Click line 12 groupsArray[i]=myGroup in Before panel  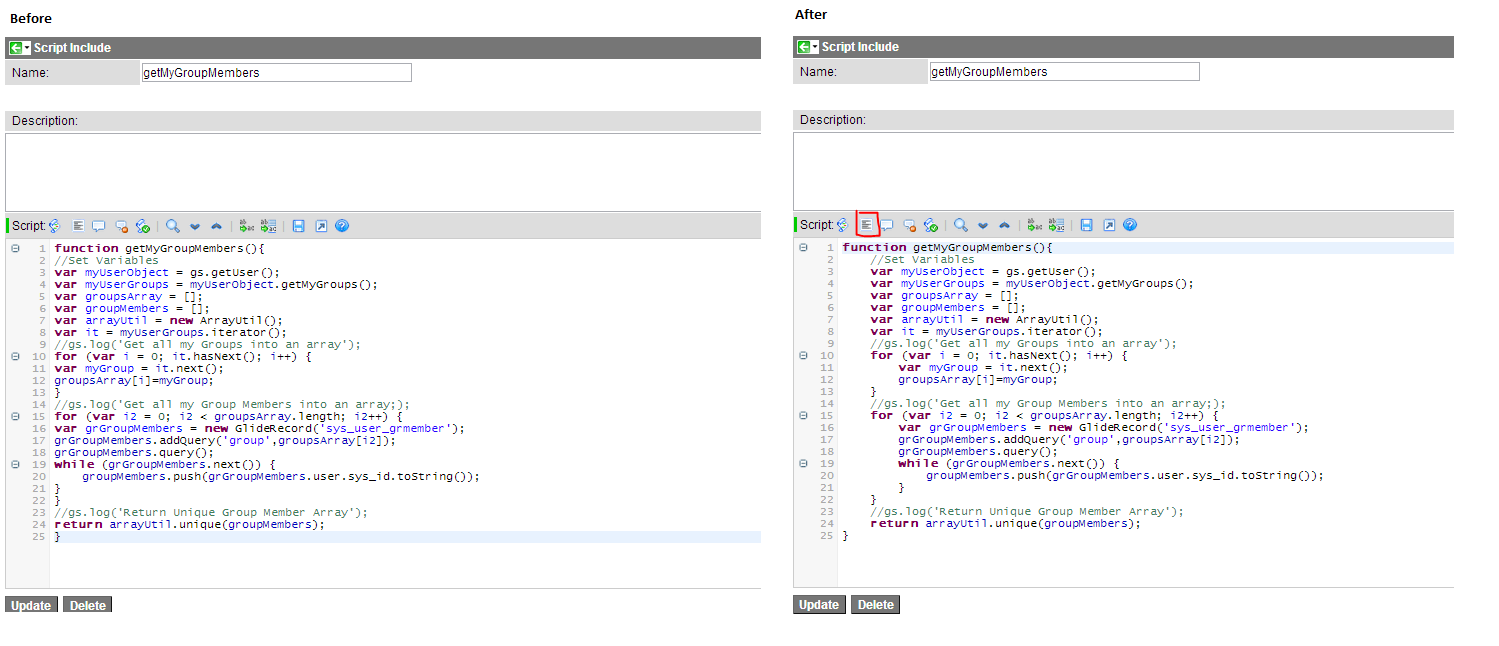[135, 380]
